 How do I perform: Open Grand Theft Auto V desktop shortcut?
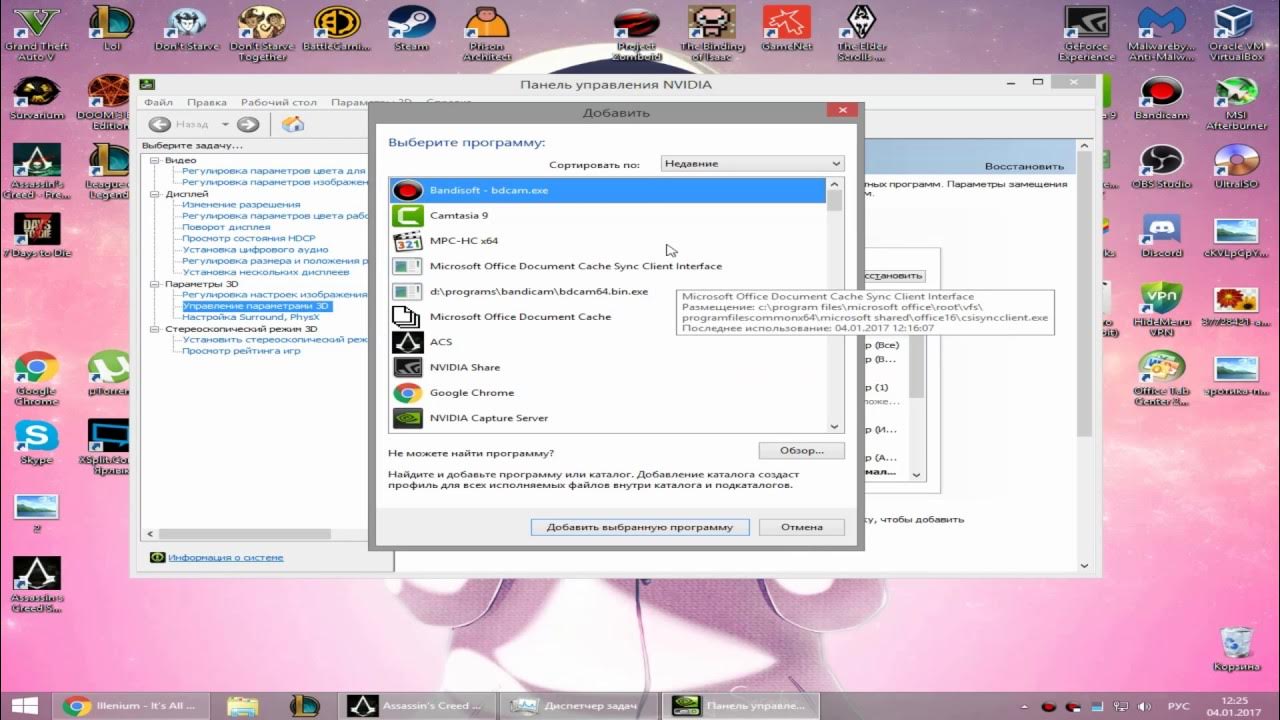37,32
